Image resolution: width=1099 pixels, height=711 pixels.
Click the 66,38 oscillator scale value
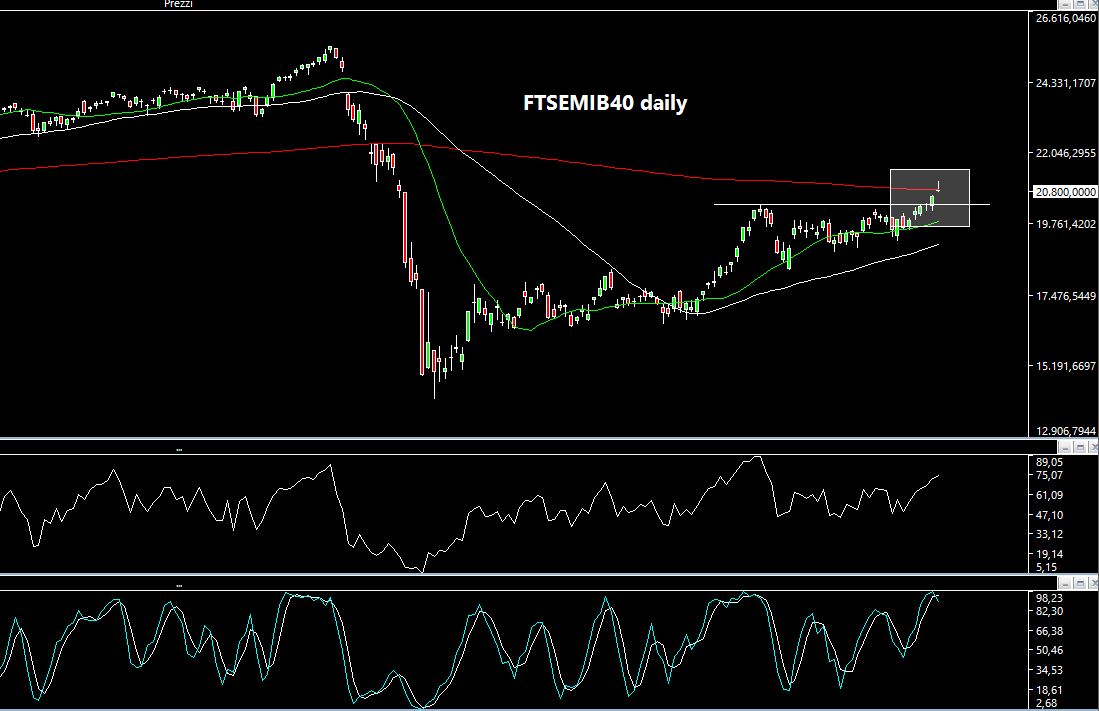tap(1049, 631)
